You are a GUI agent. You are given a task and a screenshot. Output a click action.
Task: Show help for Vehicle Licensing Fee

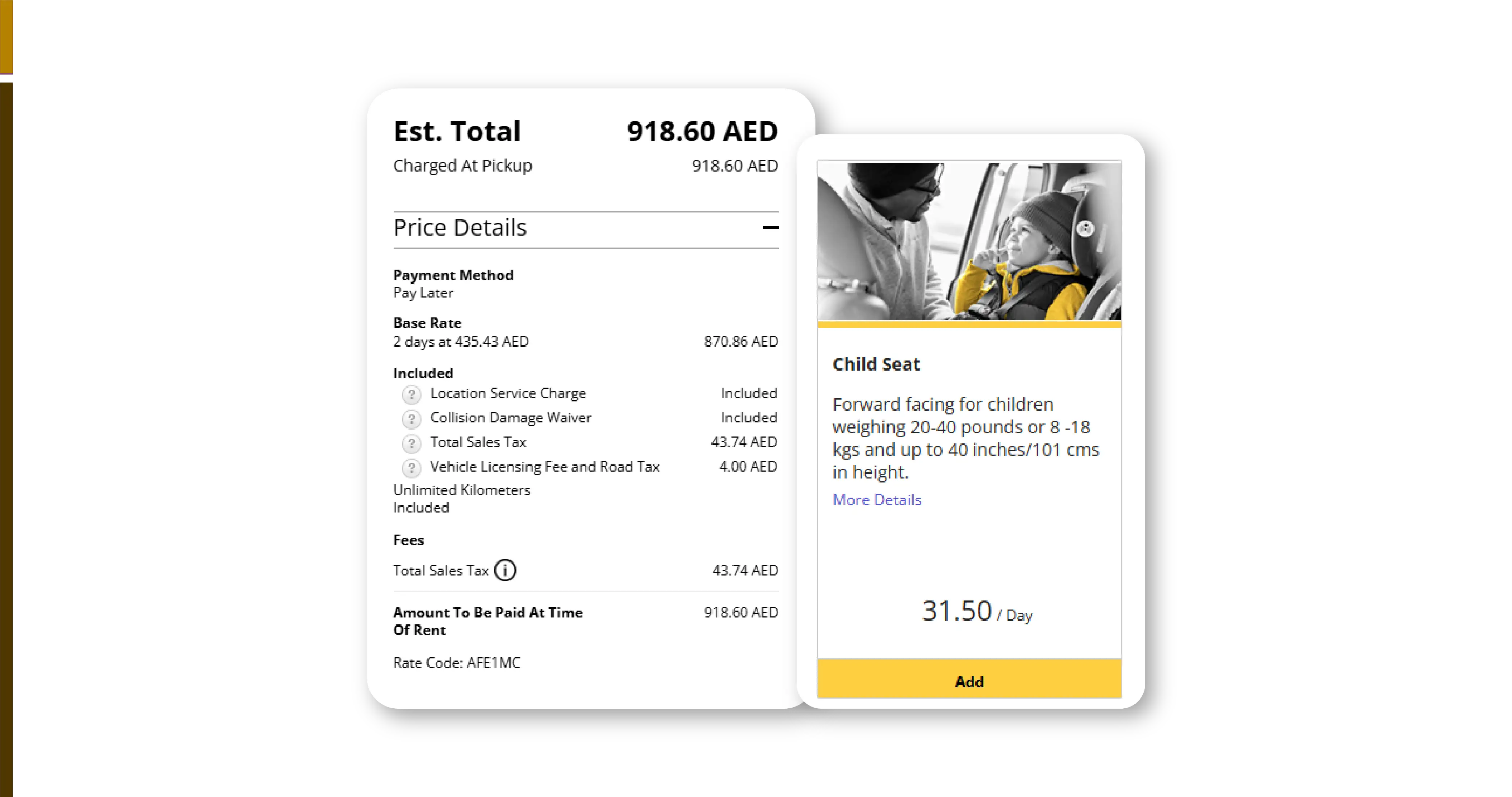point(411,468)
